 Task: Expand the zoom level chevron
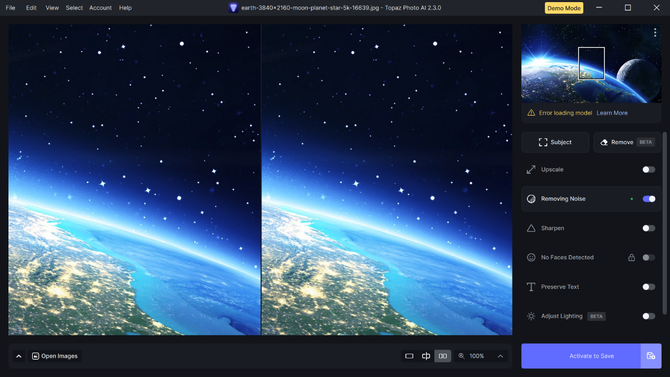click(500, 356)
